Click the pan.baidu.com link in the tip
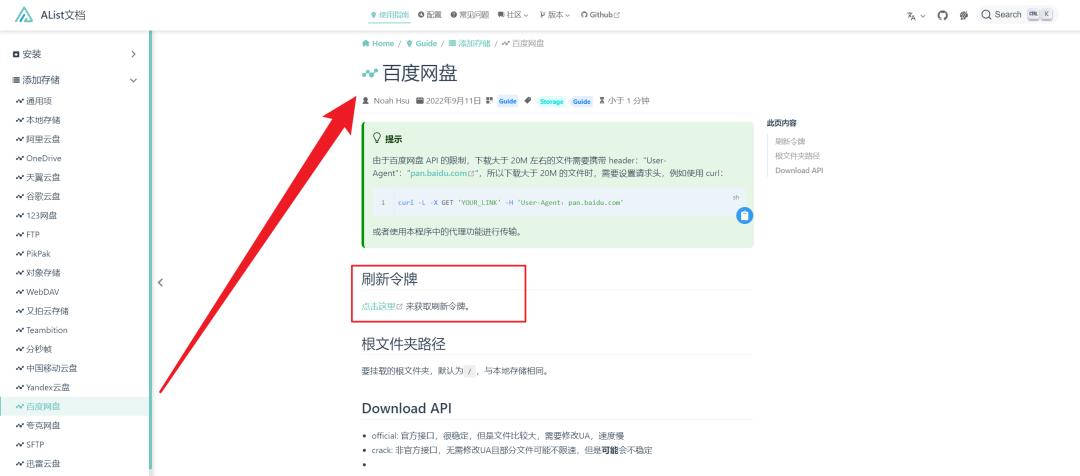1080x476 pixels. click(441, 174)
